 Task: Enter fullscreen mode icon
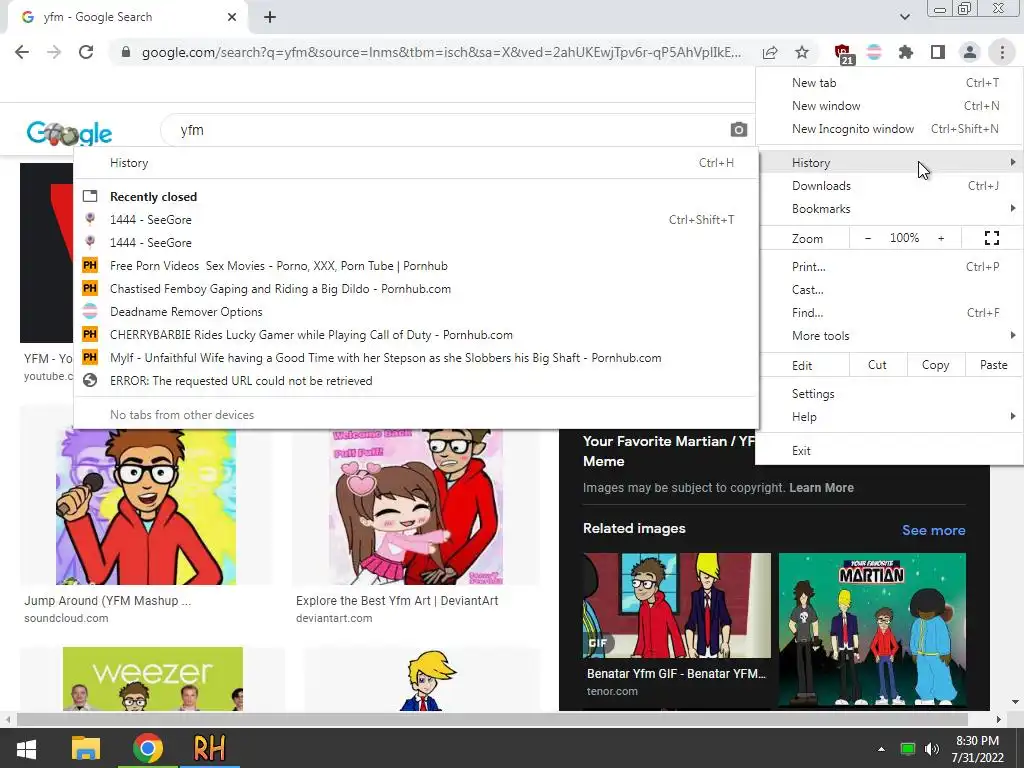point(991,238)
